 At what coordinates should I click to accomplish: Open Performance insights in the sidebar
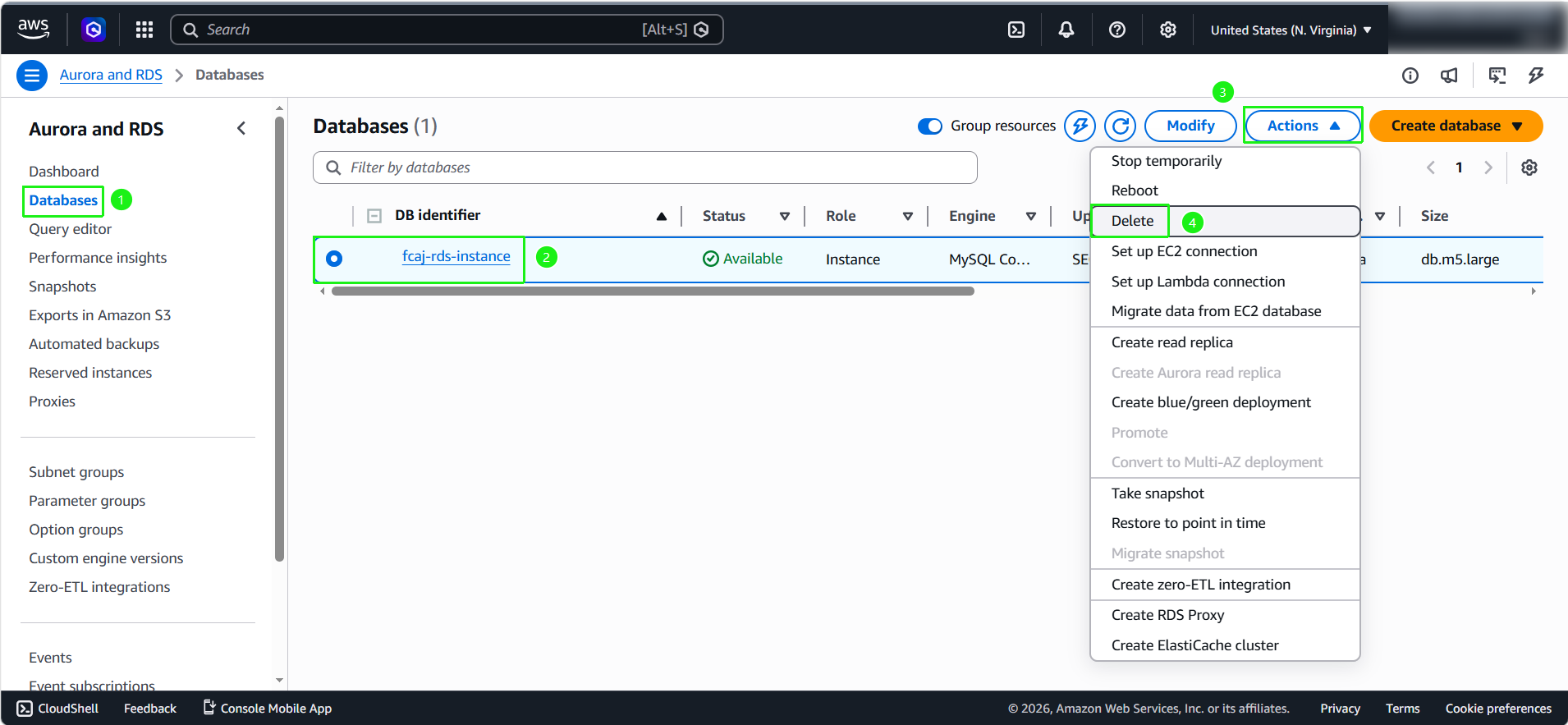[98, 258]
